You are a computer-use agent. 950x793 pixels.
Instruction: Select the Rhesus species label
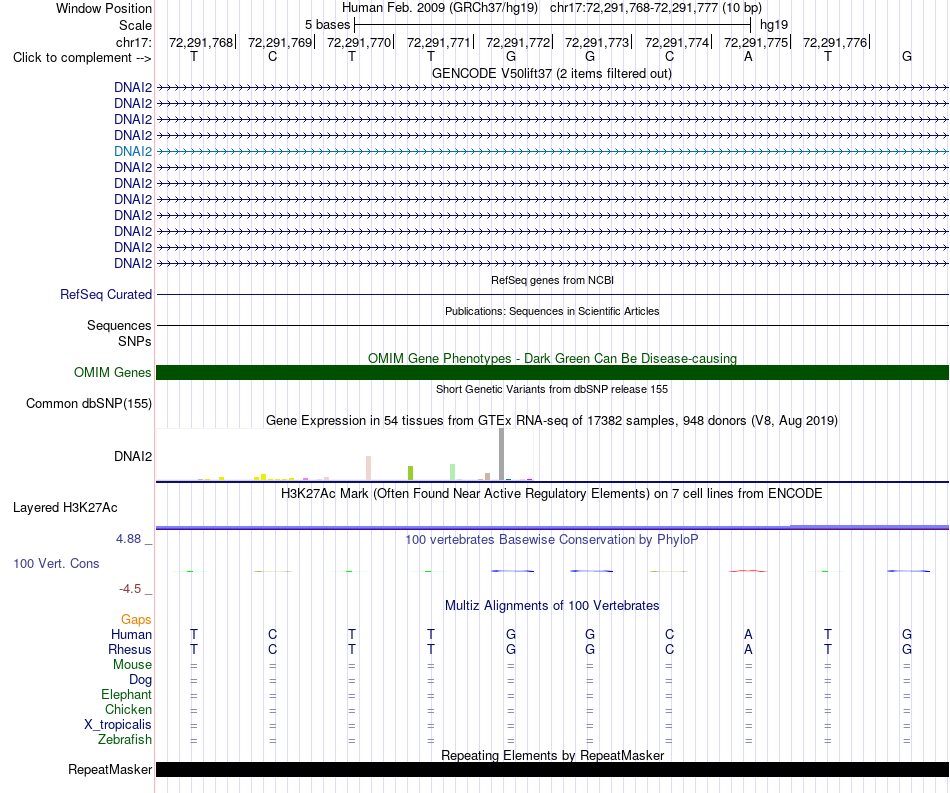pyautogui.click(x=130, y=649)
